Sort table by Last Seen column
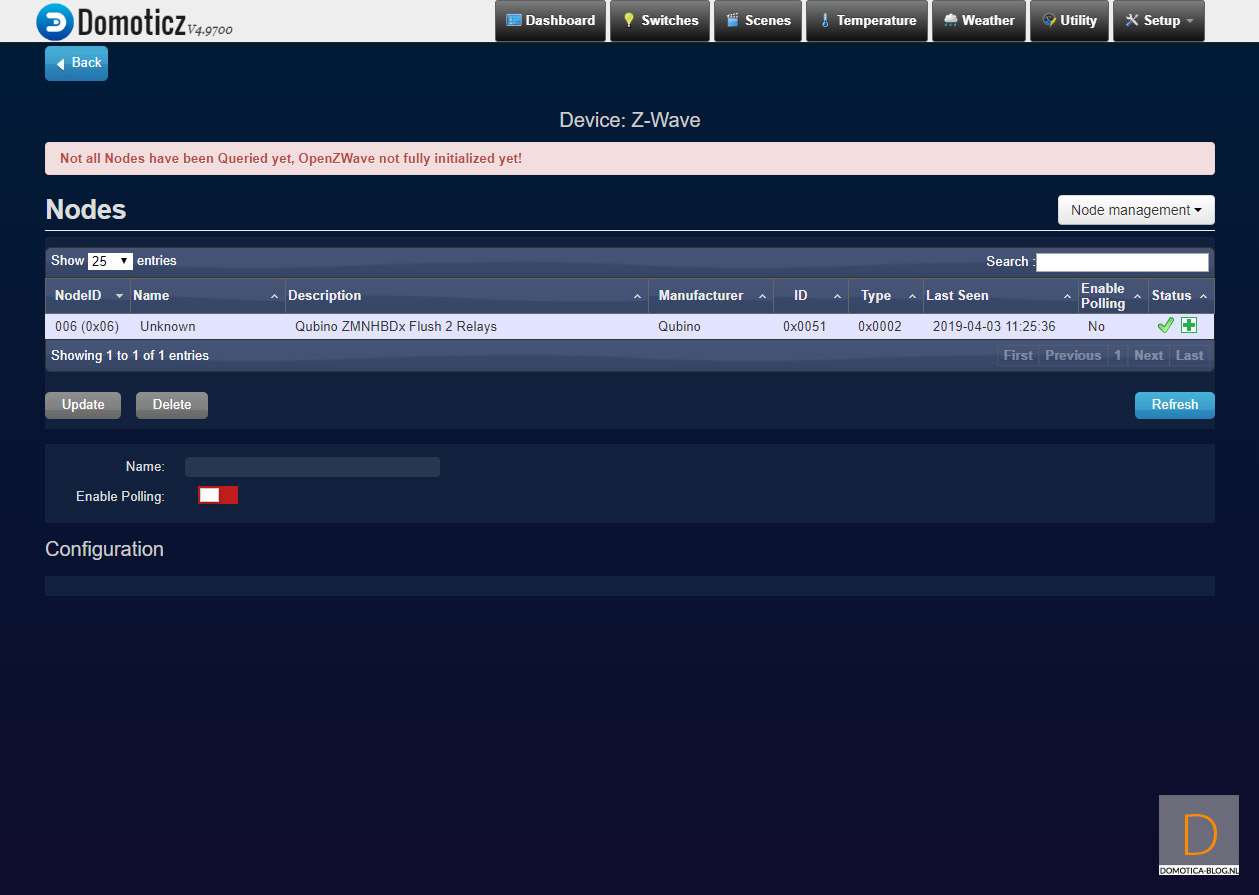1259x895 pixels. pos(1000,296)
